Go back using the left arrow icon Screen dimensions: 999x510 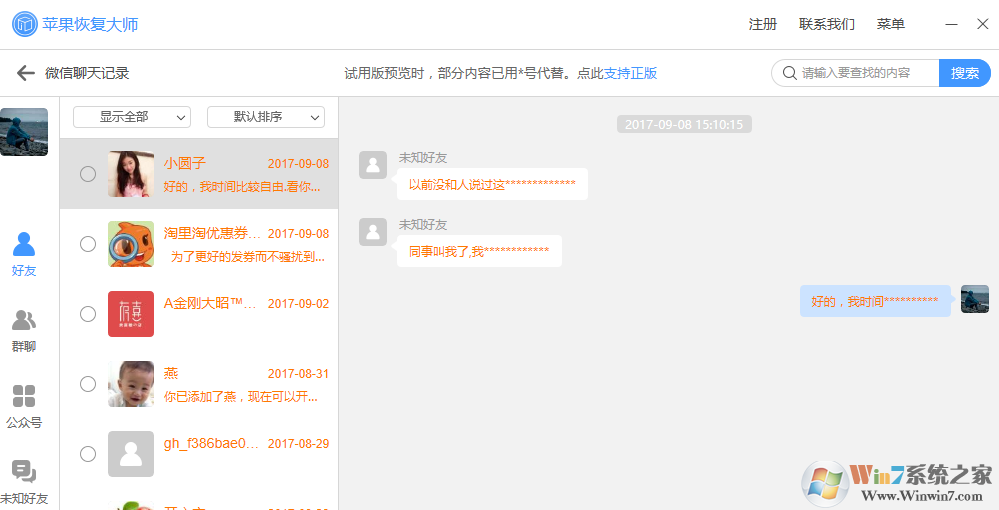pyautogui.click(x=25, y=73)
